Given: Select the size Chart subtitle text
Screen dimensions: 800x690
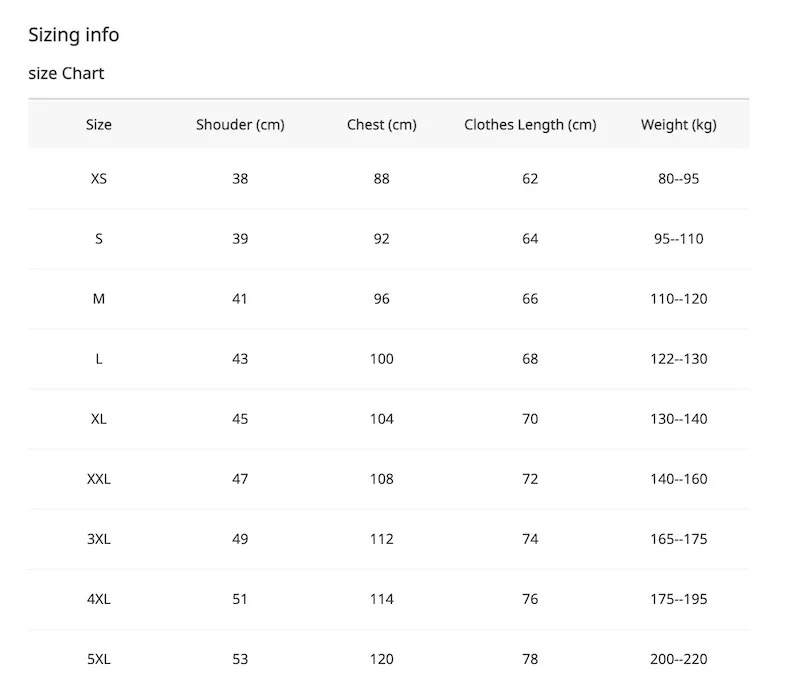Looking at the screenshot, I should pyautogui.click(x=66, y=73).
